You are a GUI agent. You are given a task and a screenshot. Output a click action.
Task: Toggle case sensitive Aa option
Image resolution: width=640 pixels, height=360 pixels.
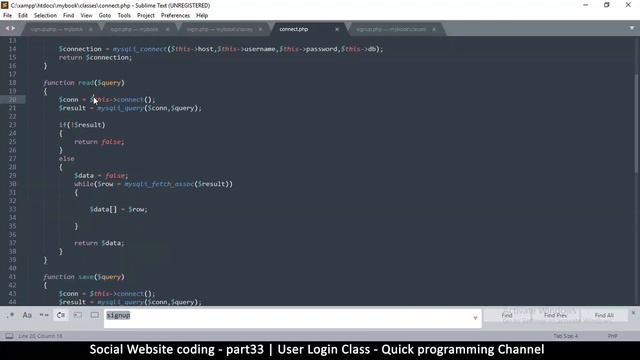coord(27,315)
